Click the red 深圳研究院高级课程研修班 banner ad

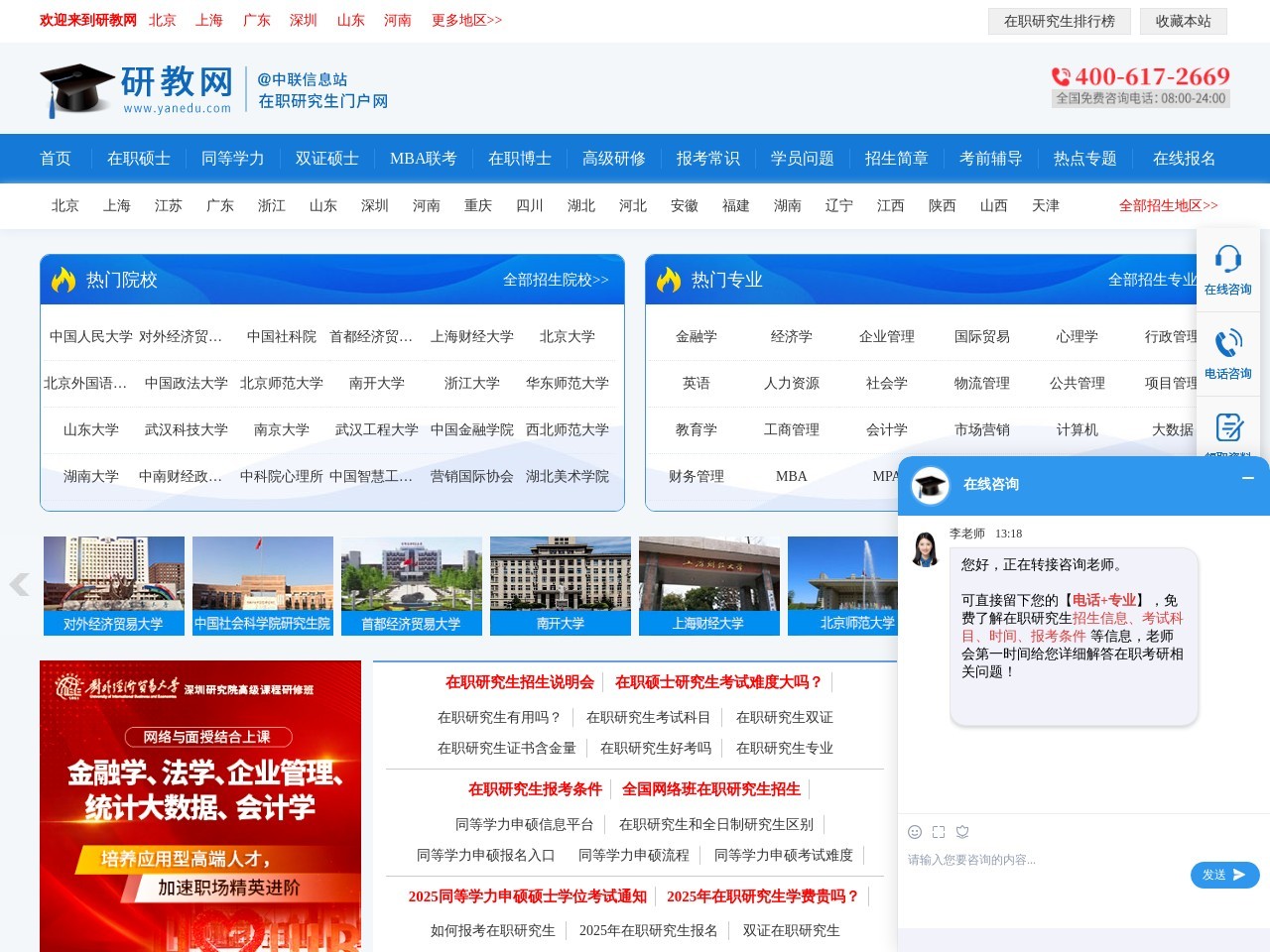200,806
